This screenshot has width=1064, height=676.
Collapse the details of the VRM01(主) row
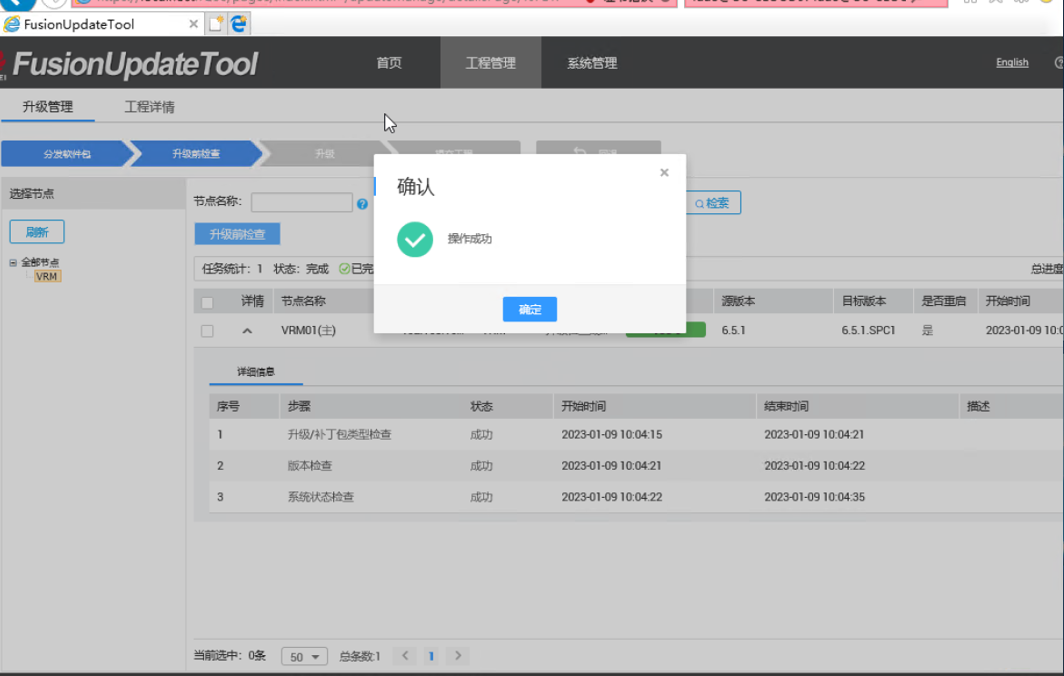tap(247, 331)
